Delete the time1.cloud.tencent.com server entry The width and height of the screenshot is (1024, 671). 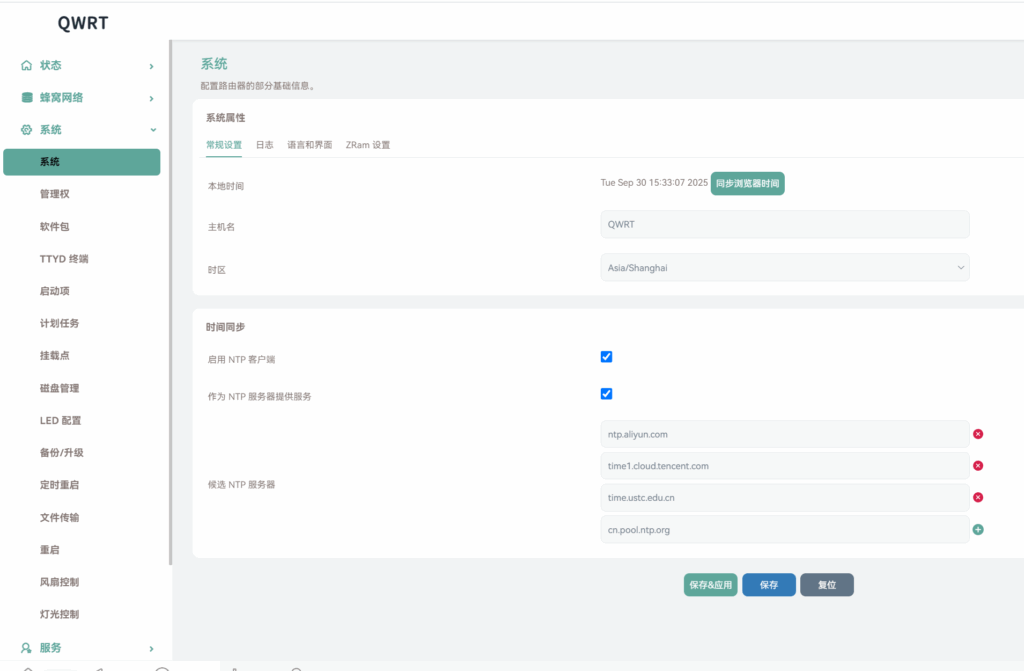click(978, 466)
